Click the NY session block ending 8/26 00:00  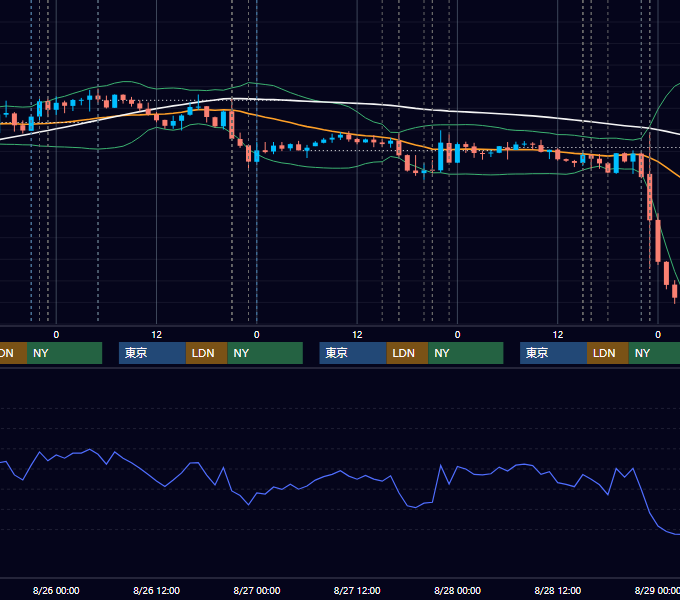coord(64,353)
